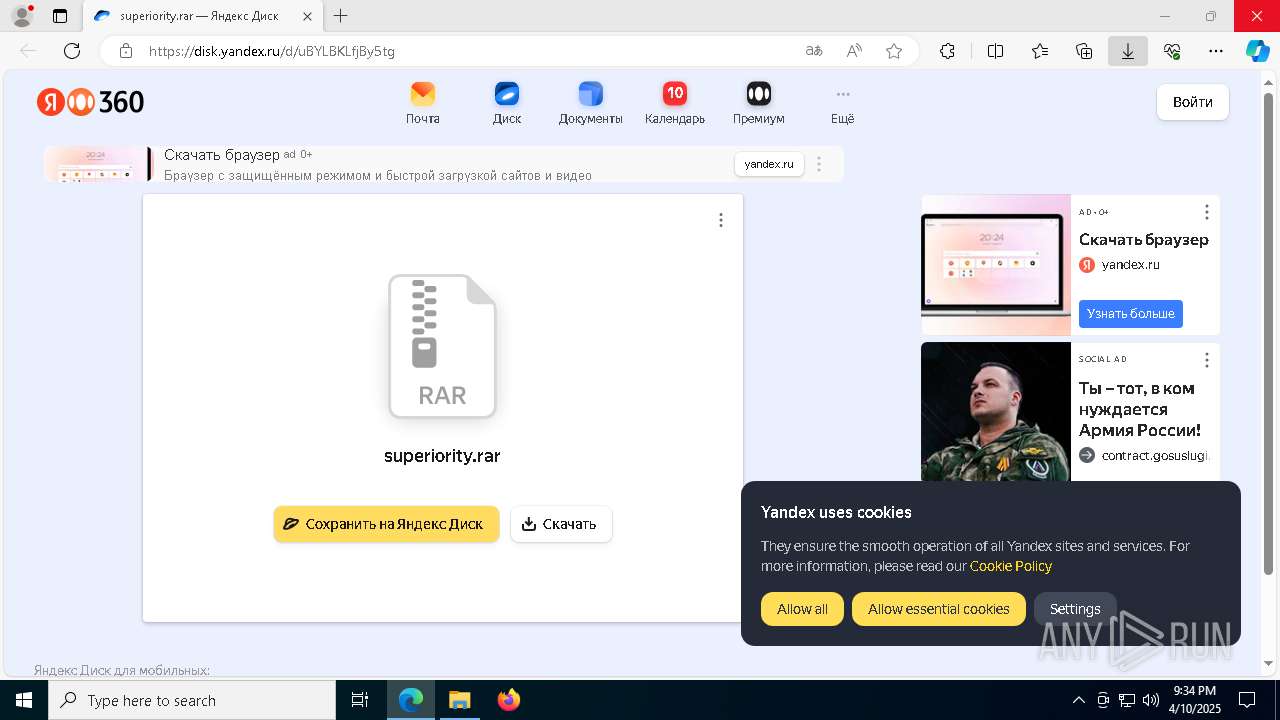The width and height of the screenshot is (1280, 720).
Task: View site information lock icon
Action: pos(126,51)
